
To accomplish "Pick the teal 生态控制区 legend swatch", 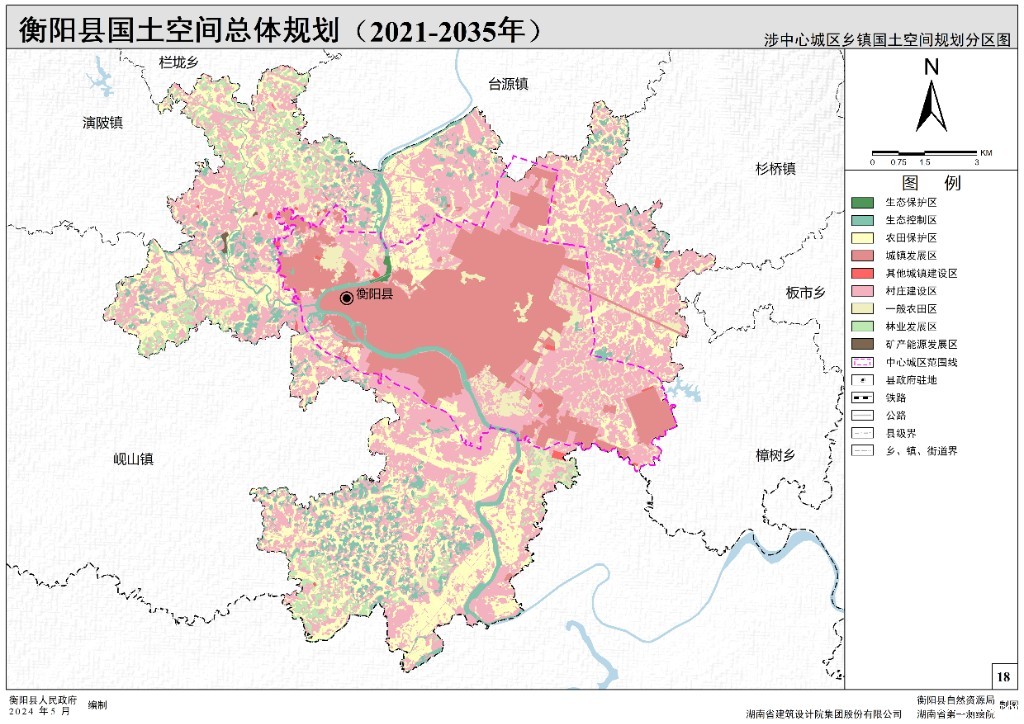I will pyautogui.click(x=861, y=221).
